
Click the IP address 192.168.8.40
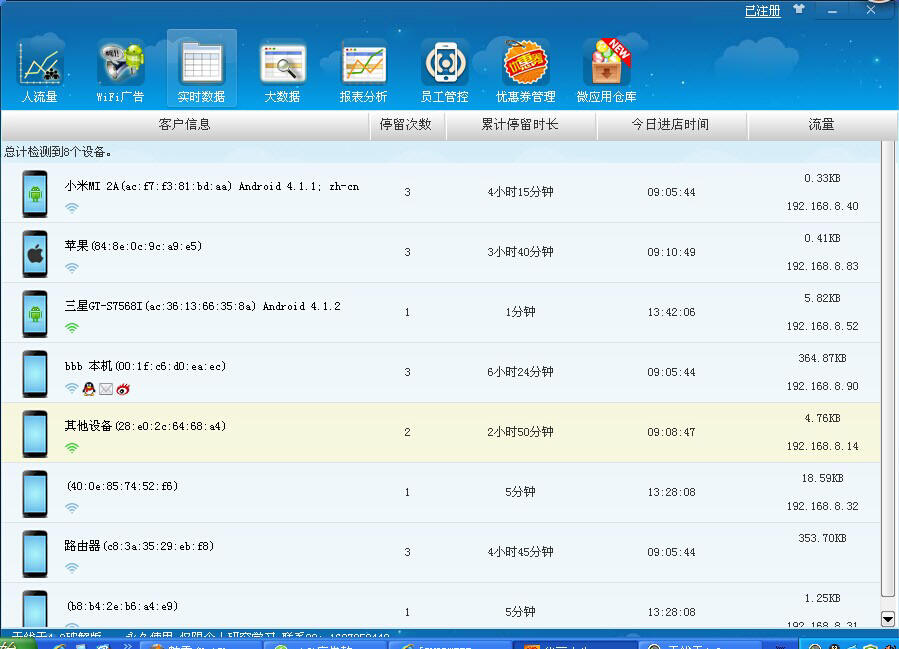(x=823, y=206)
